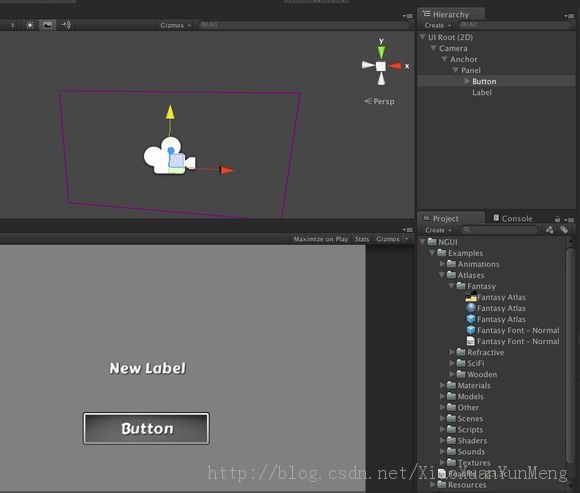This screenshot has height=493, width=580.
Task: Expand the Animations folder
Action: [x=442, y=264]
